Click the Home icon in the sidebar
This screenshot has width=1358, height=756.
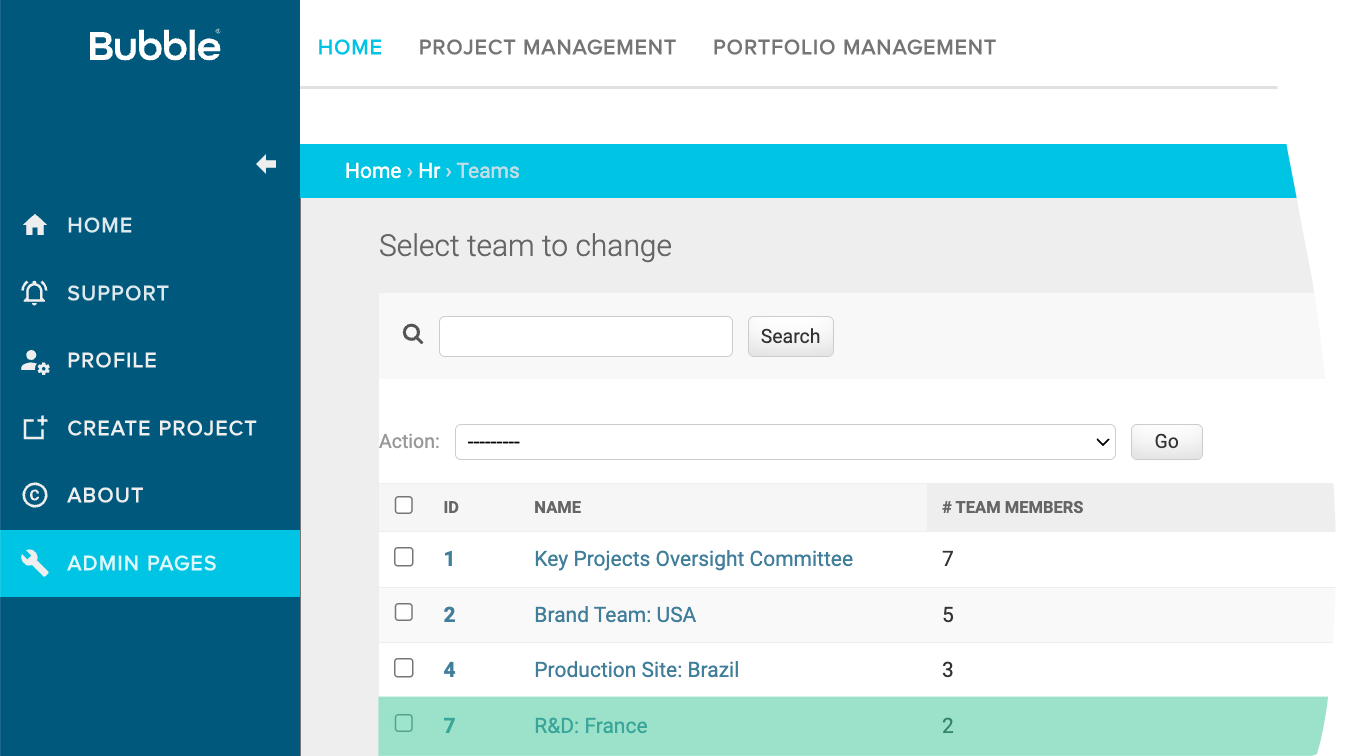pos(33,225)
